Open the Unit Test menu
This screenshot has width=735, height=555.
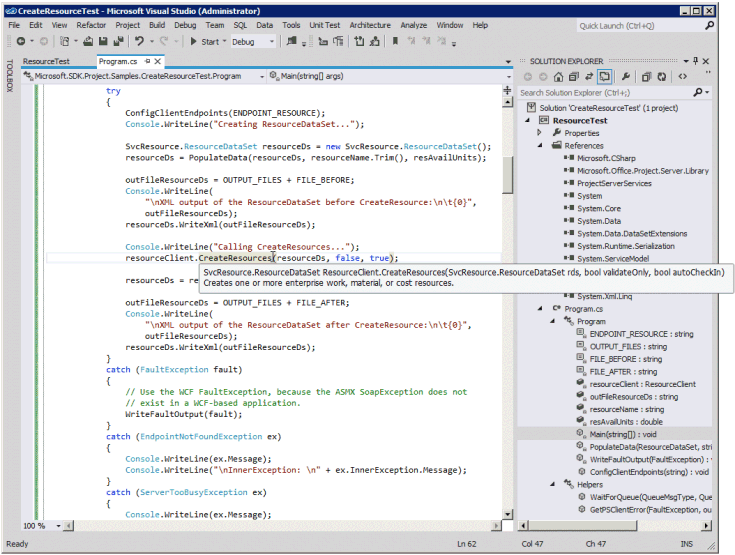coord(324,25)
